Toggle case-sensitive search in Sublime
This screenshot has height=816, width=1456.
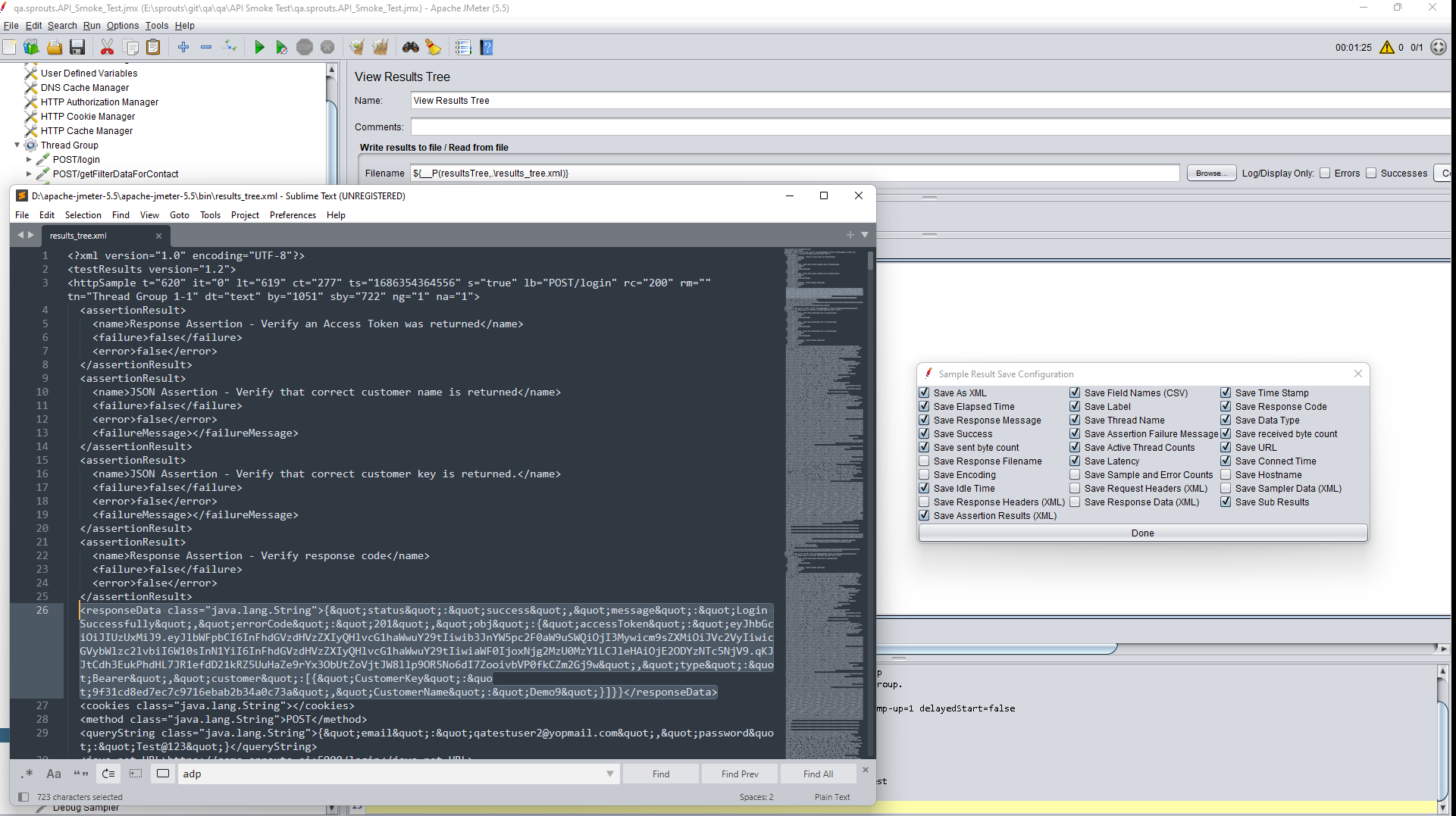[x=54, y=774]
